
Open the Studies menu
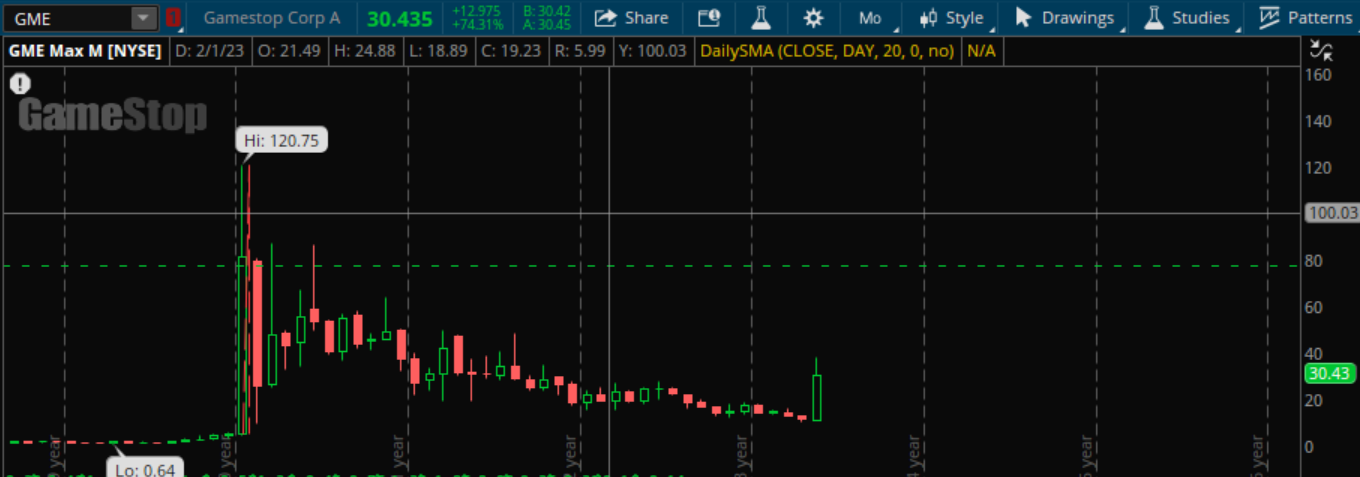[1188, 18]
